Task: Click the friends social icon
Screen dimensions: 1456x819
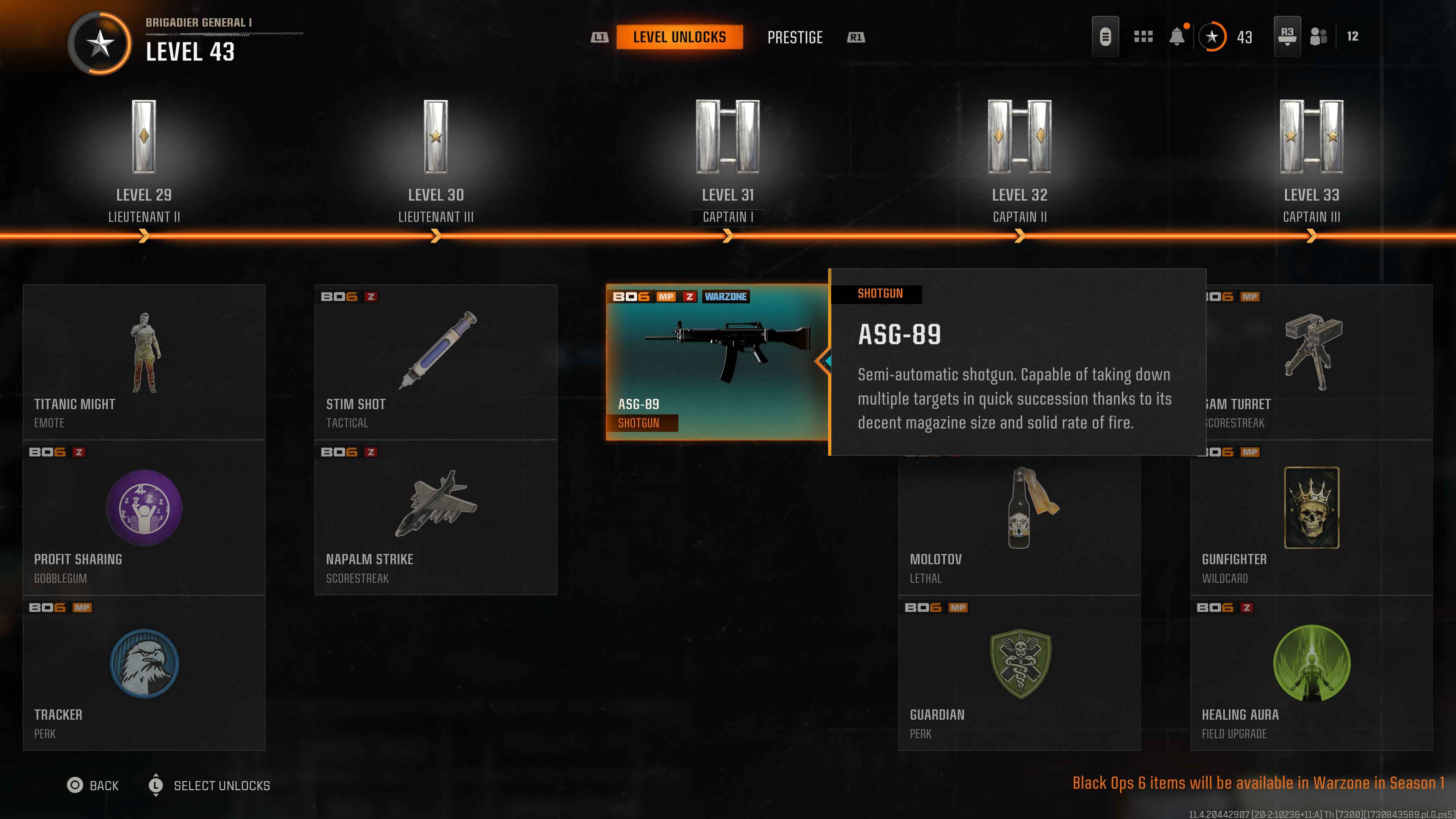Action: pos(1318,37)
